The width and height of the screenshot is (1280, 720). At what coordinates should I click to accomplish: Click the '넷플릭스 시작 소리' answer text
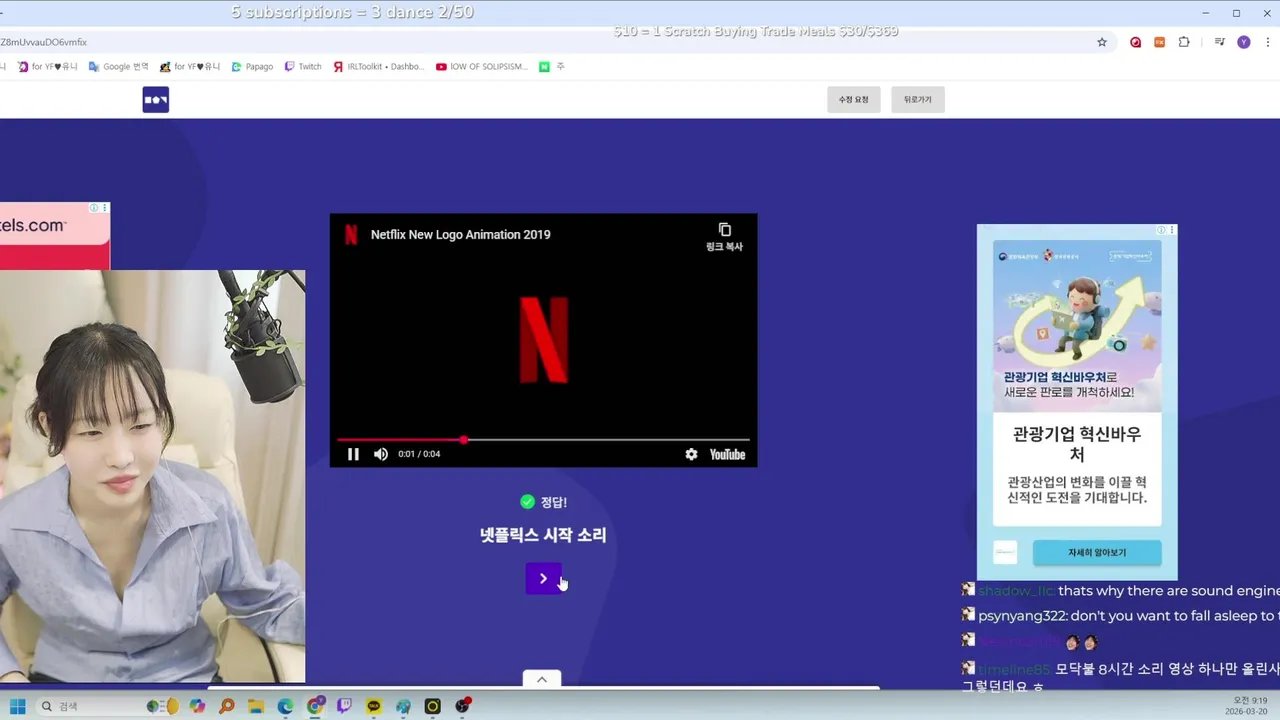tap(543, 535)
